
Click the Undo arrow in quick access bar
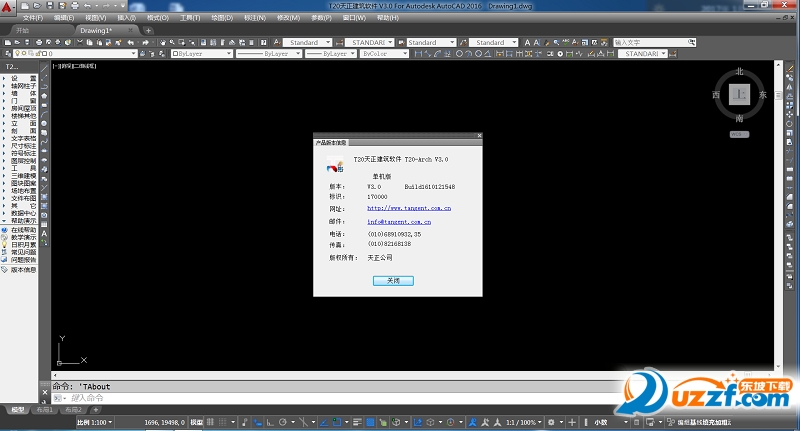[x=87, y=6]
